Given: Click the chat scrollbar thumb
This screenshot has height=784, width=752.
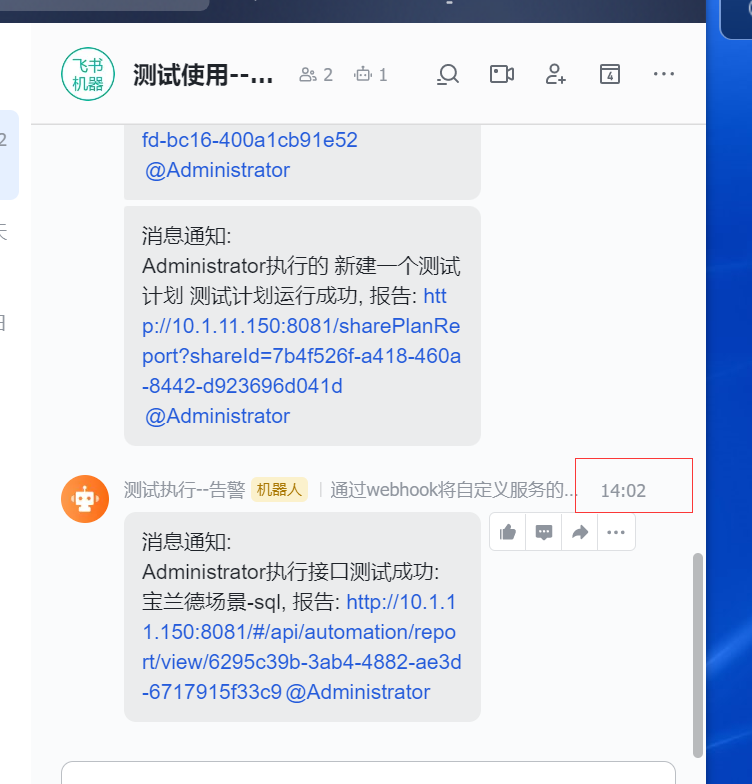Looking at the screenshot, I should point(698,655).
